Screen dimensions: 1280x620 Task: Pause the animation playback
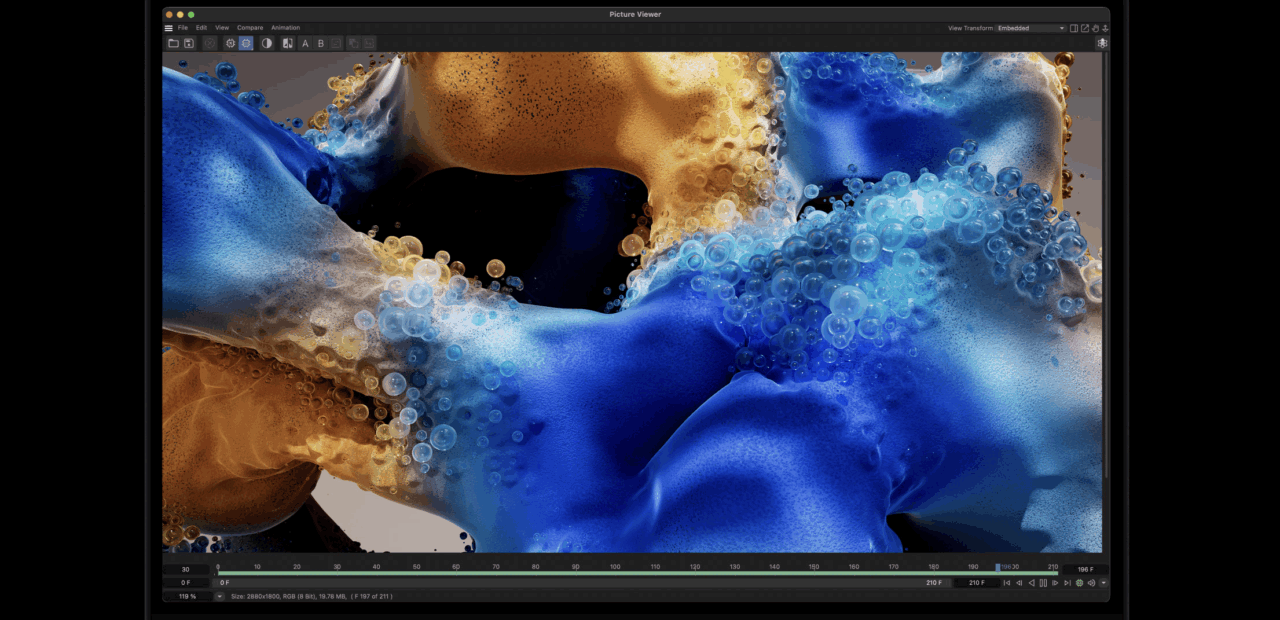[x=1043, y=583]
